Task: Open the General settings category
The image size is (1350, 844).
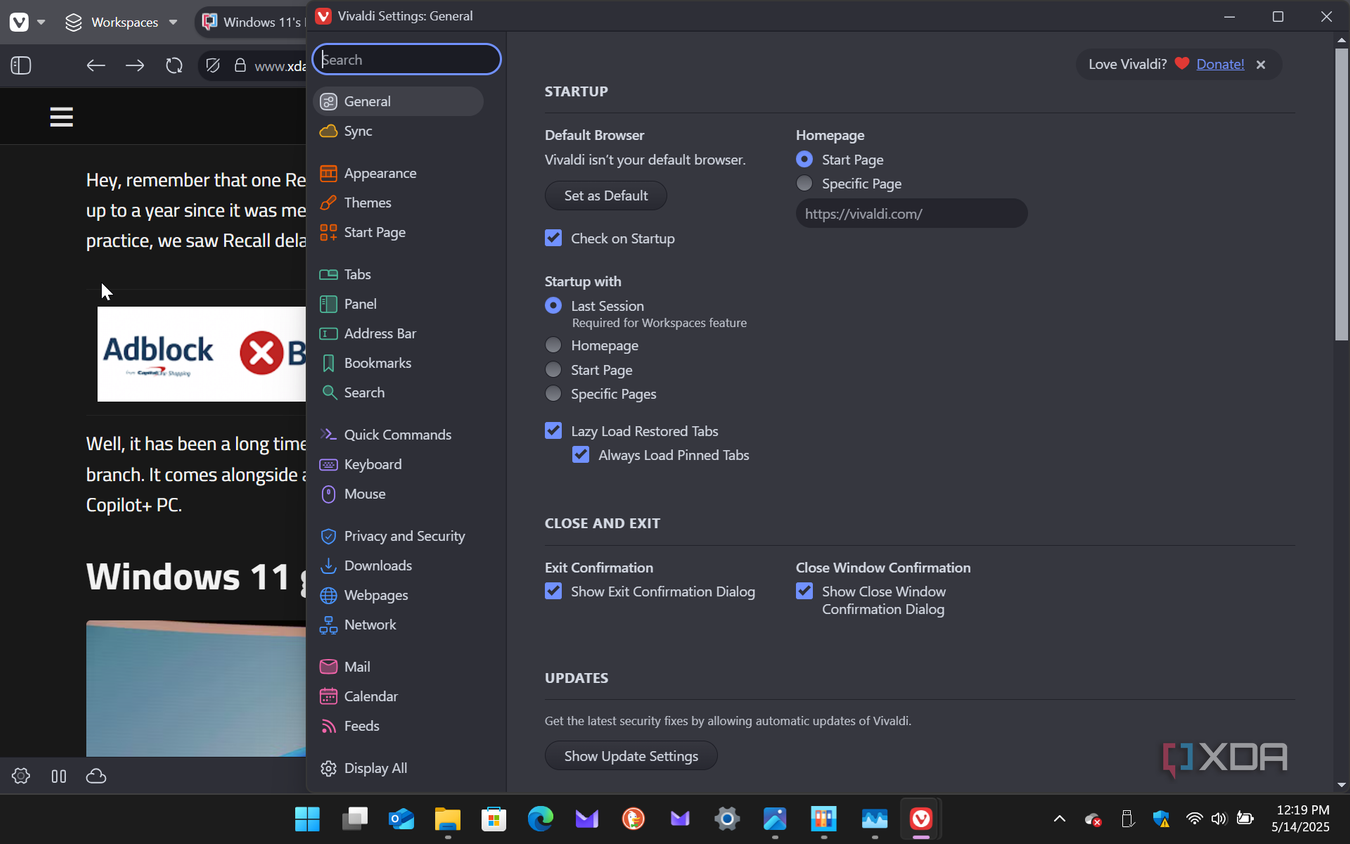Action: click(398, 101)
